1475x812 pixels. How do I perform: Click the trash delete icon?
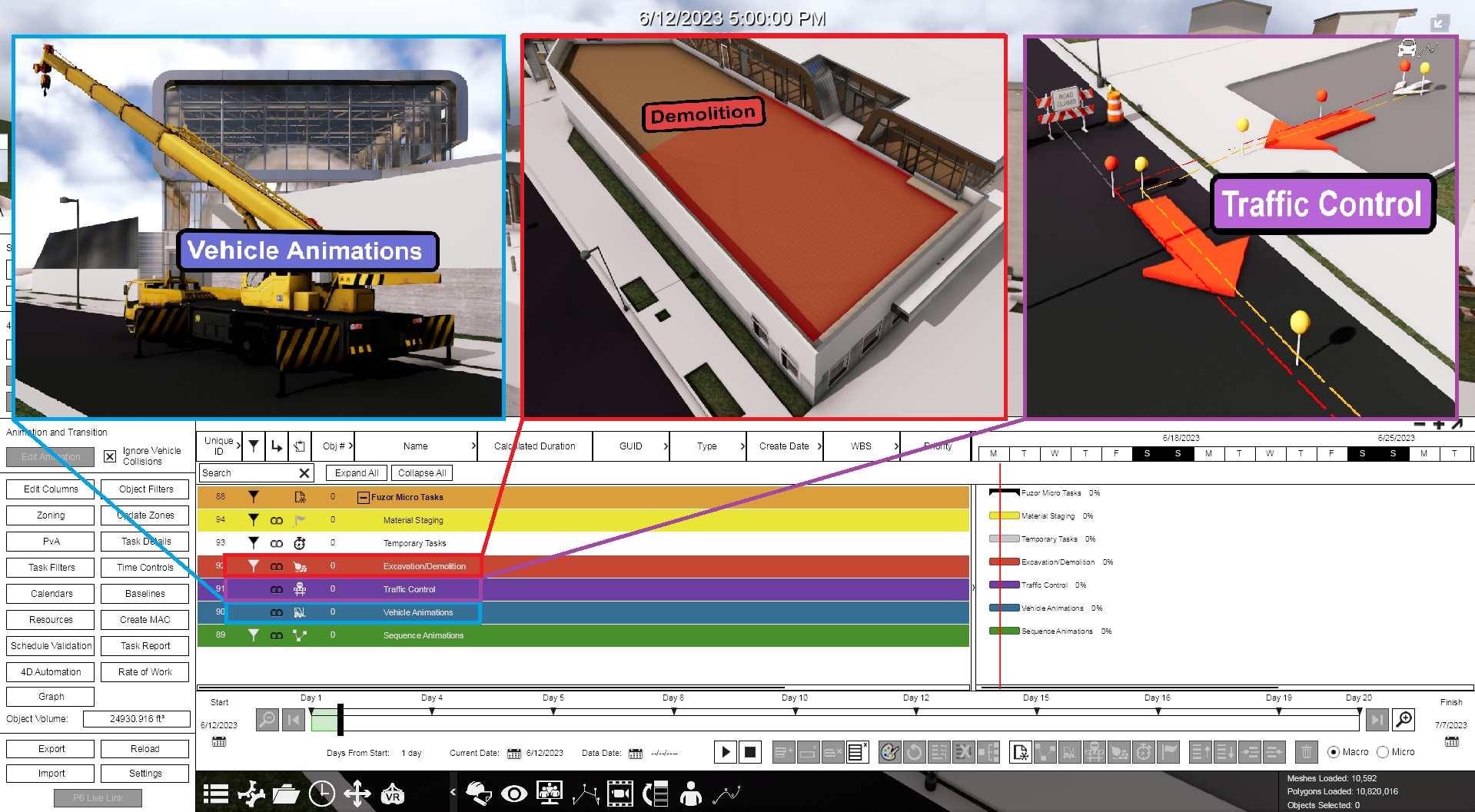pyautogui.click(x=1306, y=752)
